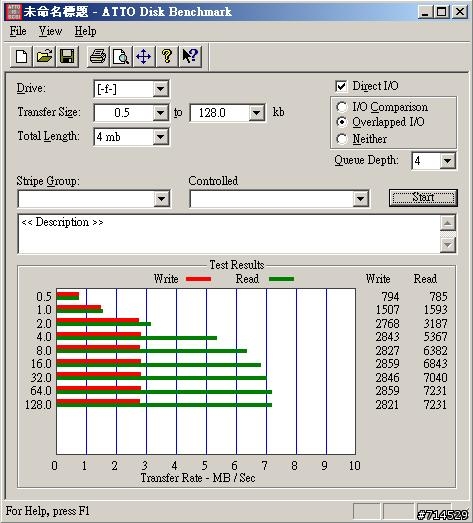Click the Write value 1507

tap(387, 310)
